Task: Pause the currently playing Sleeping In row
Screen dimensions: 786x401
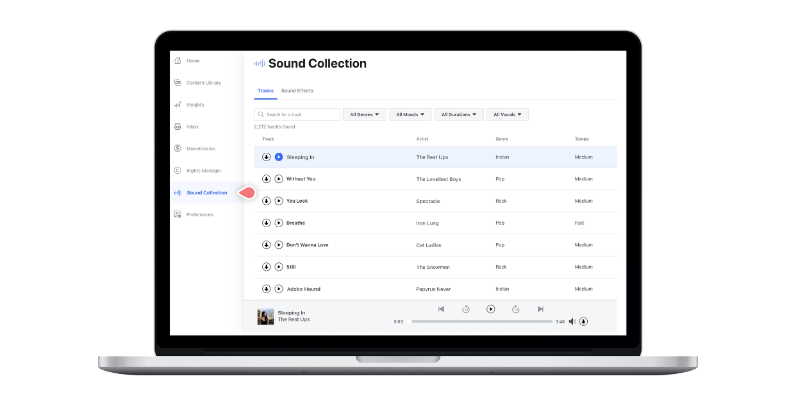Action: (279, 157)
